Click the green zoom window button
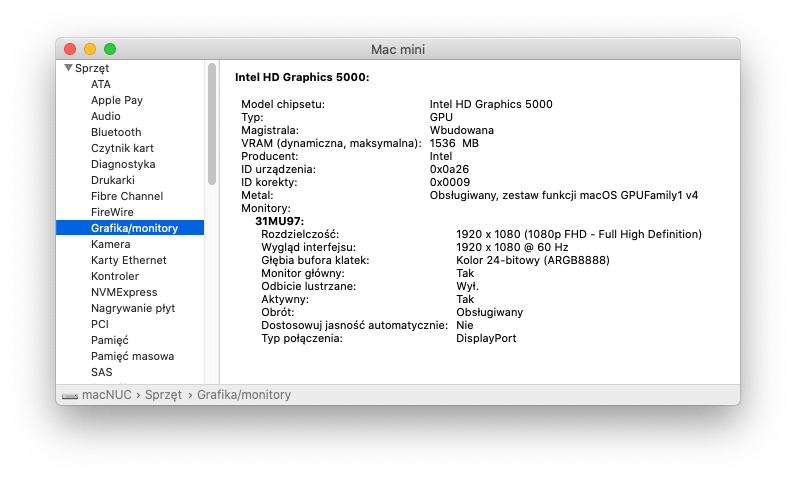Screen dimensions: 796x479 pos(110,48)
